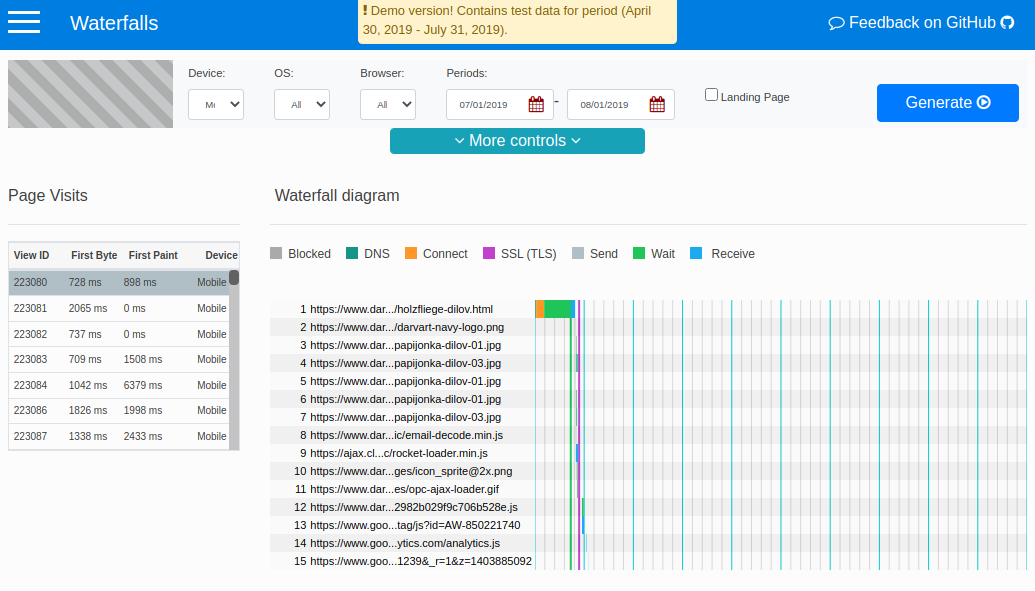Open the Device dropdown
The width and height of the screenshot is (1035, 591).
pos(216,104)
